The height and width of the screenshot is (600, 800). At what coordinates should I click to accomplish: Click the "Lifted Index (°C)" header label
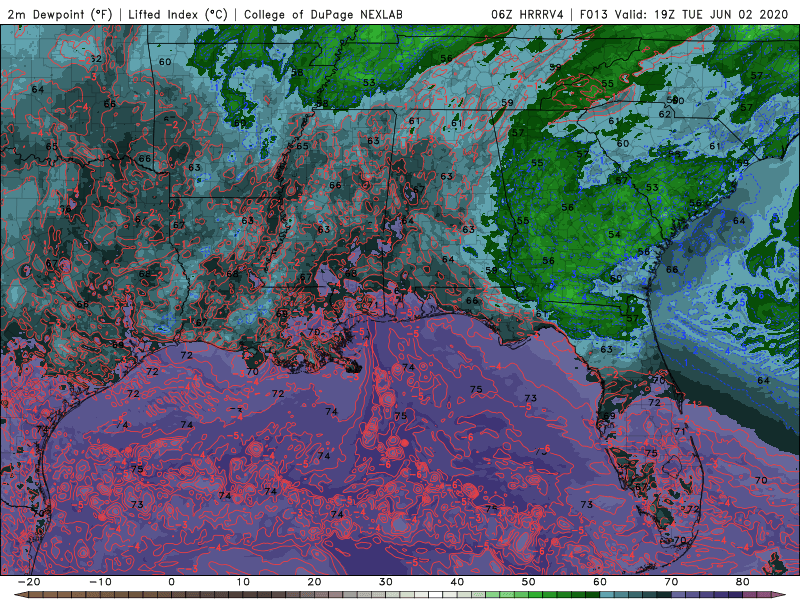point(178,14)
